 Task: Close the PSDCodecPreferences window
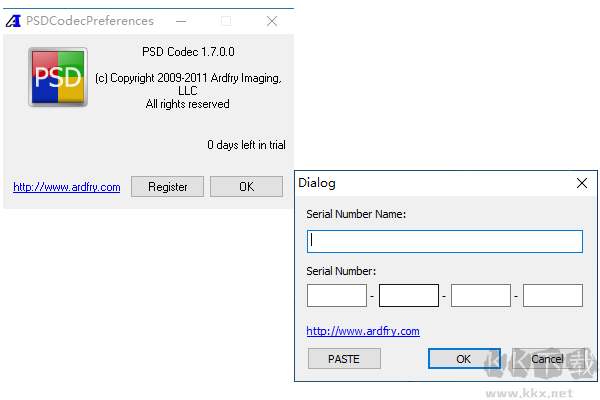(272, 21)
